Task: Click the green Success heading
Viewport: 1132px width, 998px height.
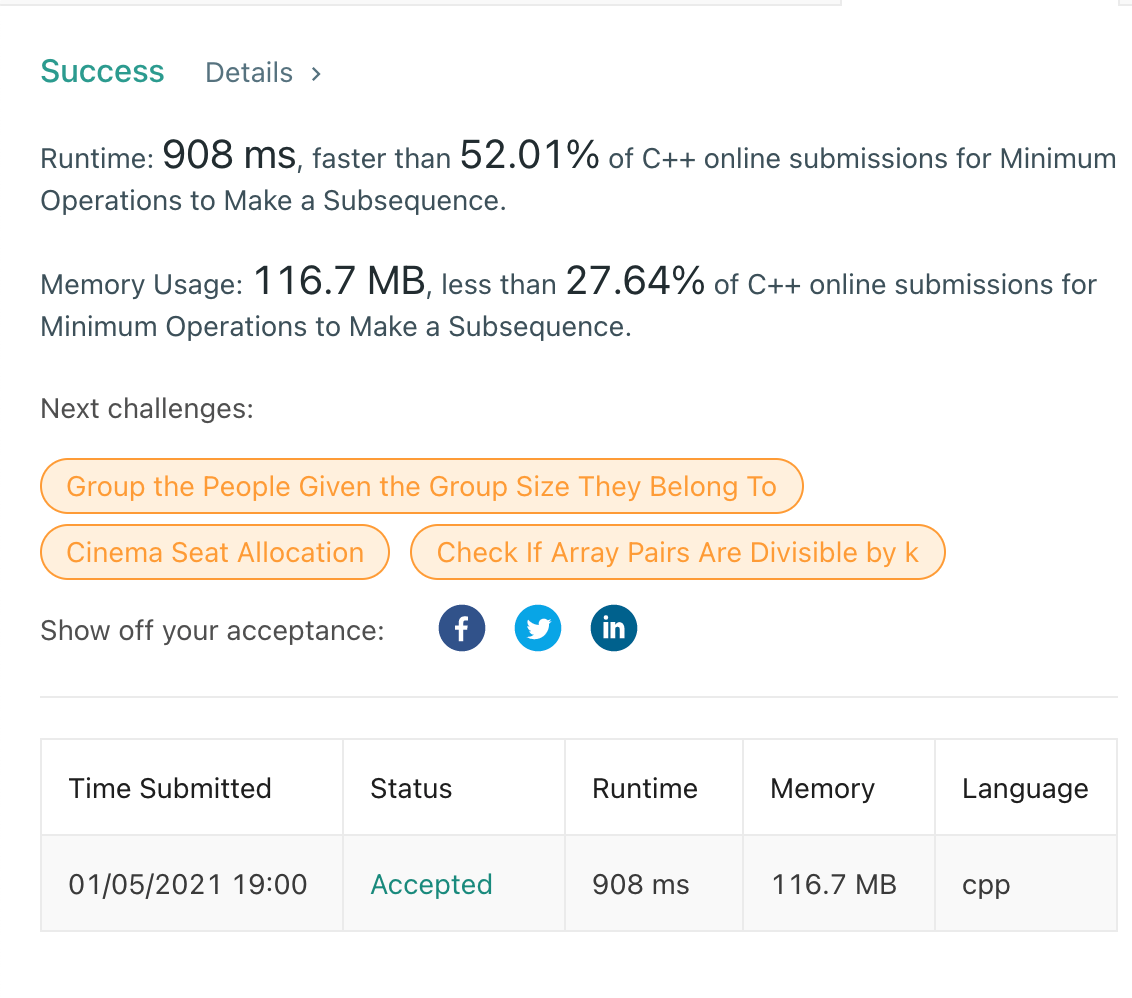Action: click(102, 72)
